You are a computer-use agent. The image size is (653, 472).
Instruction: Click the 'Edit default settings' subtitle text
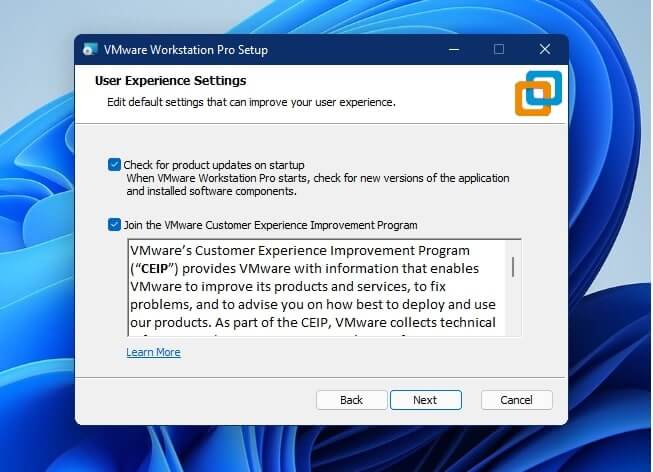(251, 102)
